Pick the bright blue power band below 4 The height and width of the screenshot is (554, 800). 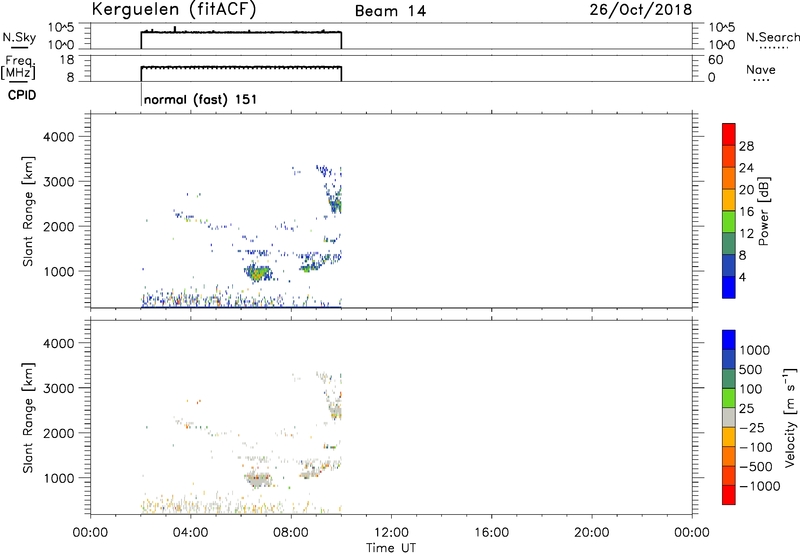click(729, 287)
